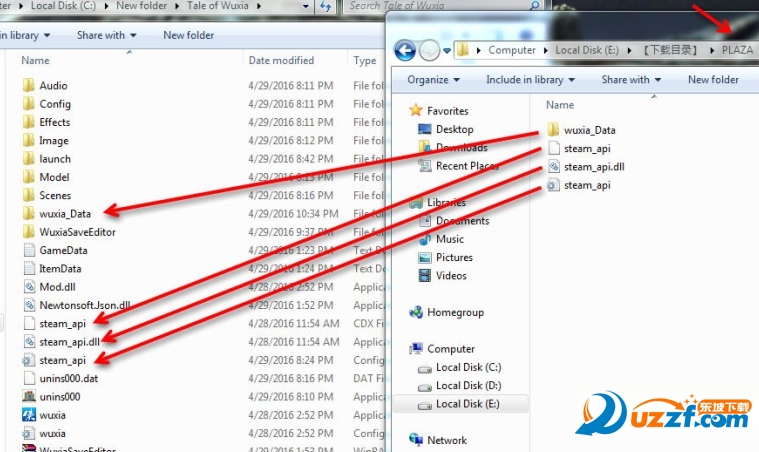Select the wuxia application icon
Viewport: 759px width, 452px height.
(29, 415)
